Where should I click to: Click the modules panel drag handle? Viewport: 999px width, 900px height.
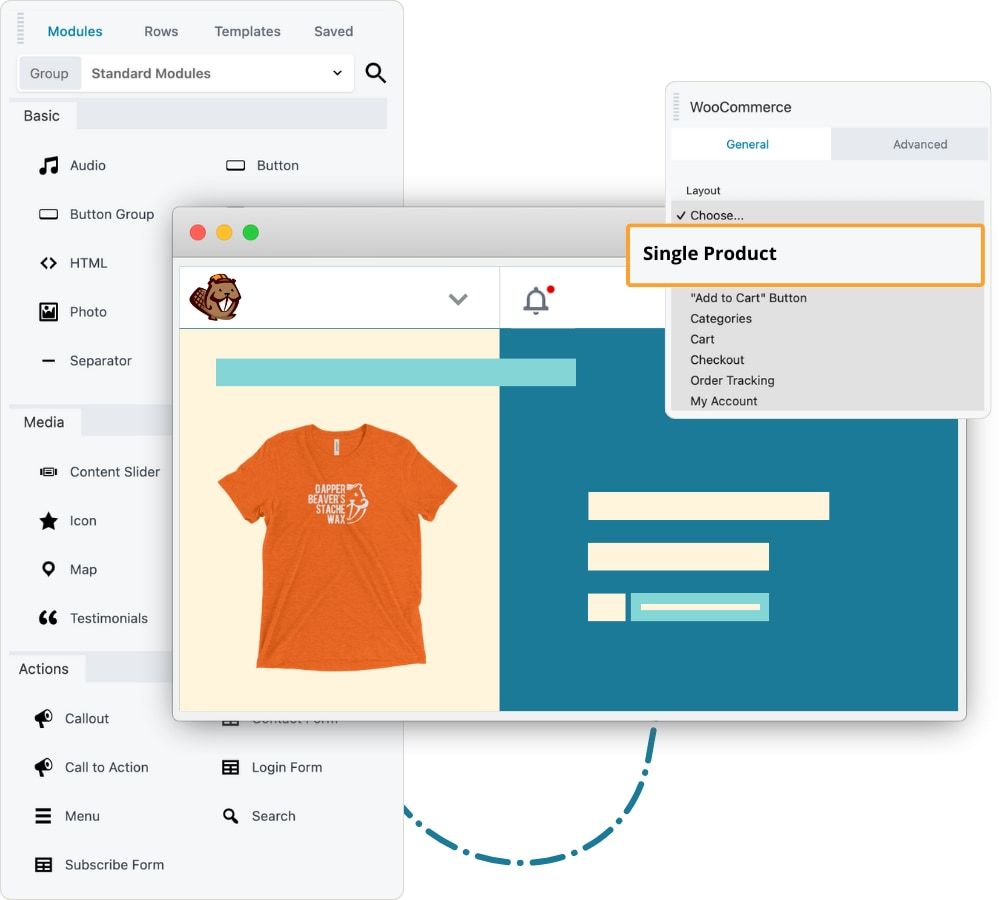pos(20,29)
